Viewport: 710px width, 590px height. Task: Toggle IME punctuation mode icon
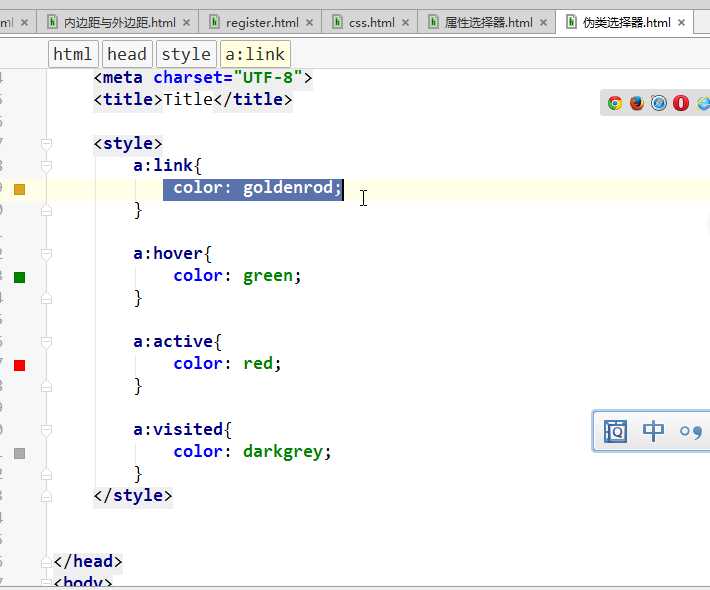[691, 432]
